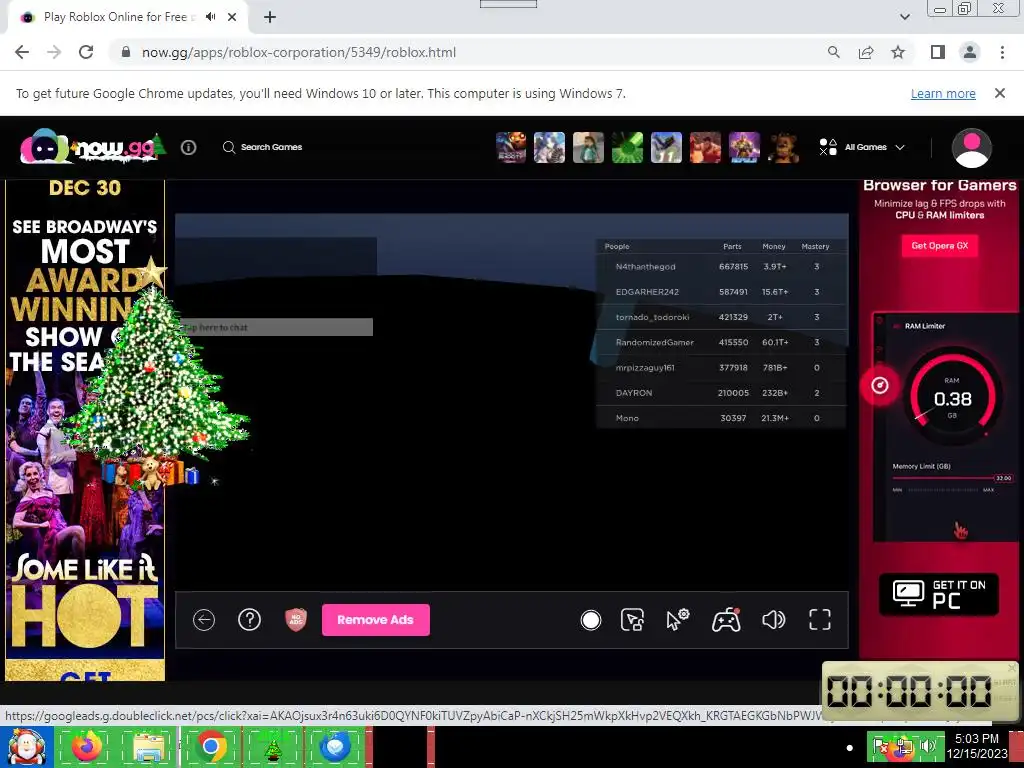The width and height of the screenshot is (1024, 768).
Task: Open the taskbar clock and date
Action: coord(977,746)
